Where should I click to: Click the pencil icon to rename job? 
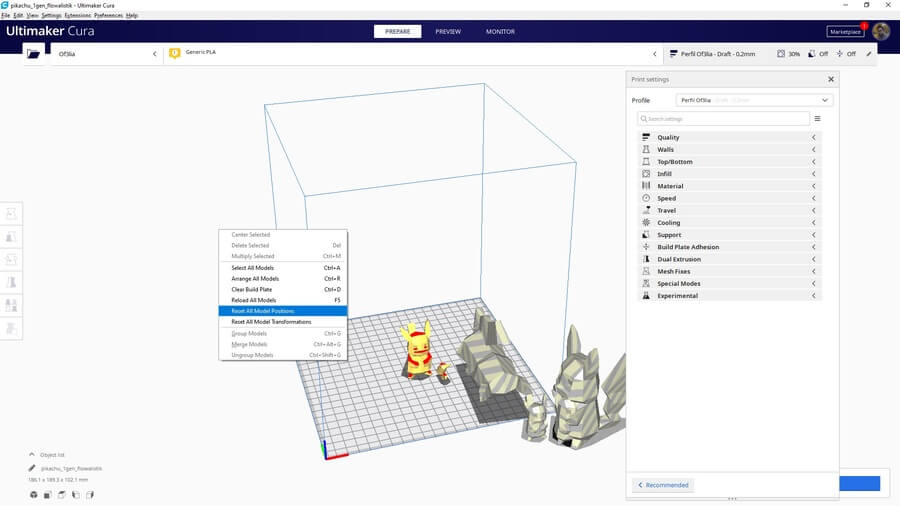[x=32, y=468]
